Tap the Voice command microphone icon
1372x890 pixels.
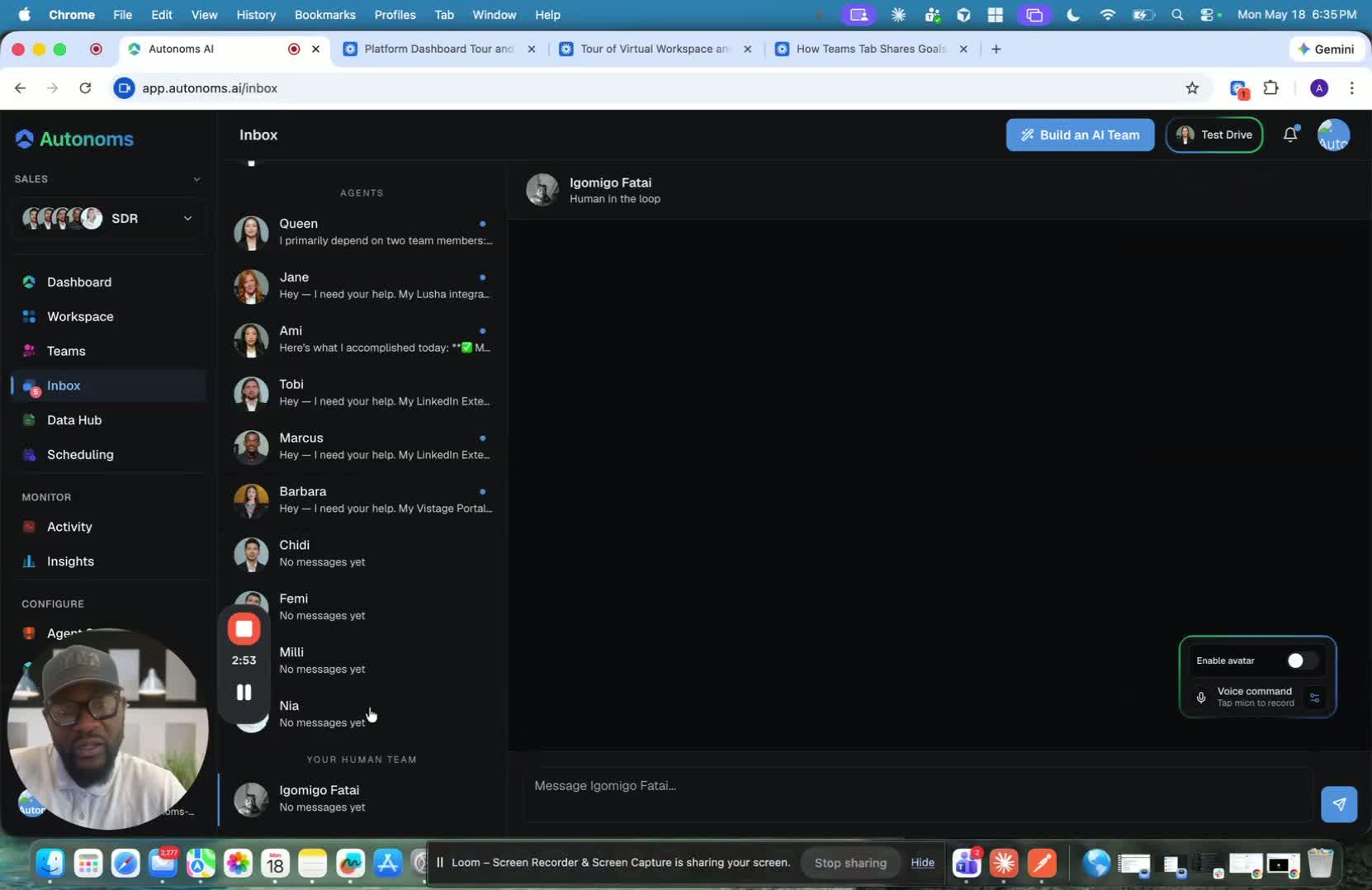point(1201,698)
